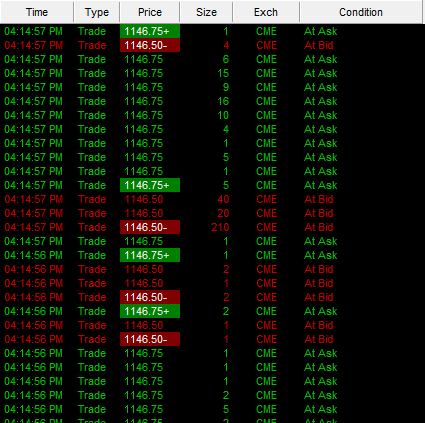The image size is (425, 423).
Task: Select the red size 4 cell at bid
Action: pyautogui.click(x=226, y=45)
